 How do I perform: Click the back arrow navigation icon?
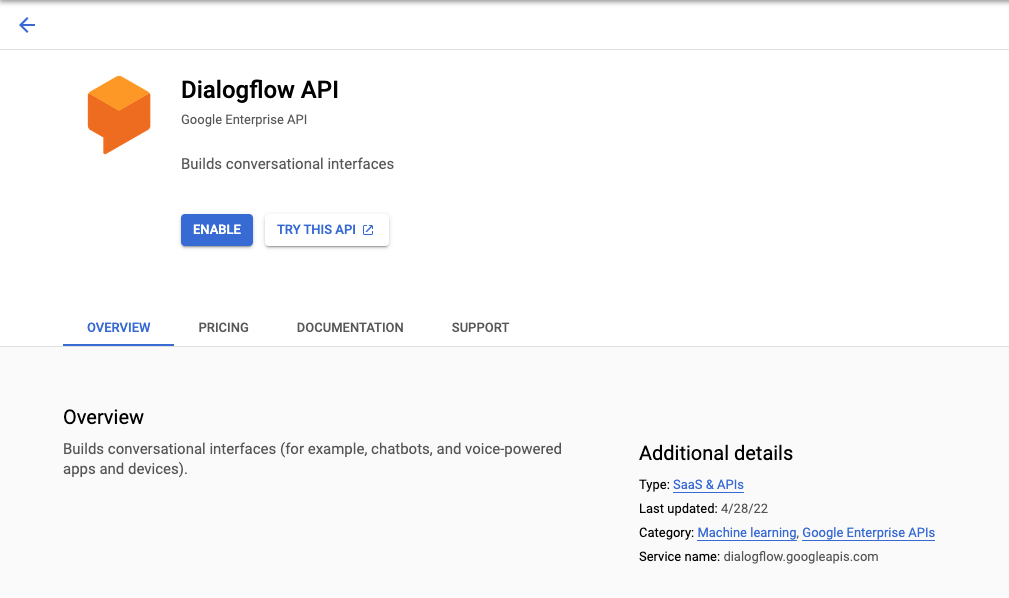click(27, 25)
